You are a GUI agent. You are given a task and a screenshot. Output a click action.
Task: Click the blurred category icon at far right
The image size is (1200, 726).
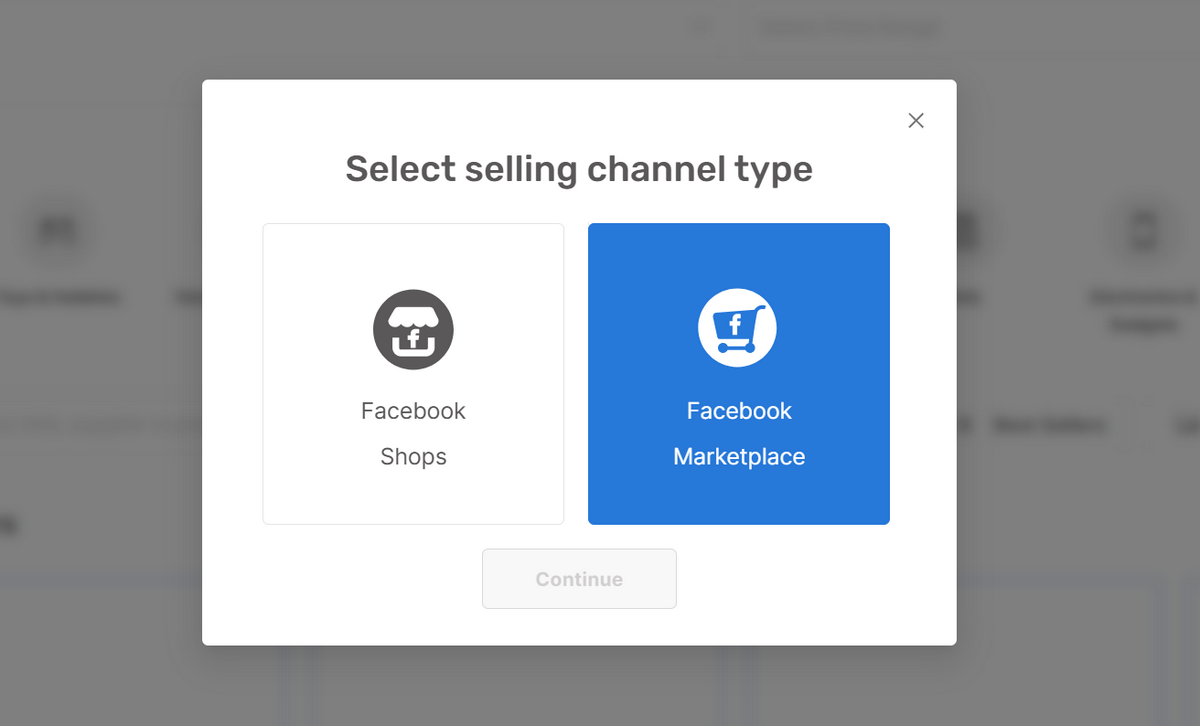pos(1142,232)
